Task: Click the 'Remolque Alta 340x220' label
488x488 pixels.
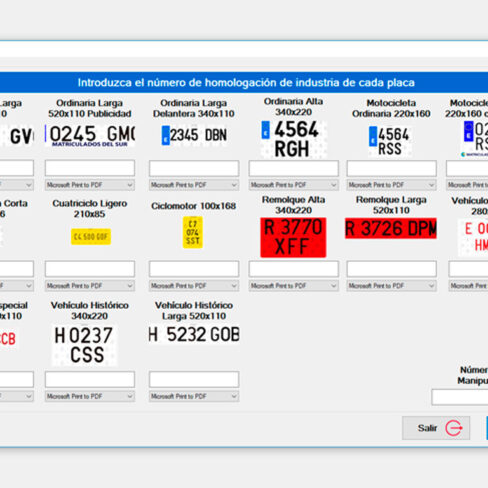Action: coord(293,205)
